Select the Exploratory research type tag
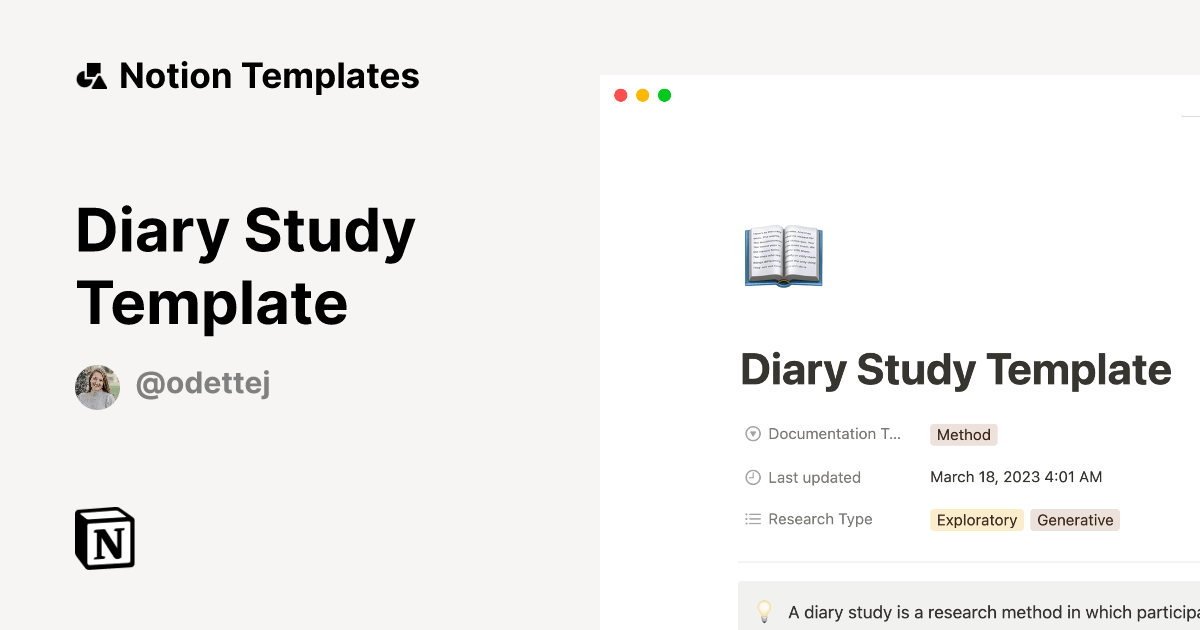Screen dimensions: 1200x630 [976, 520]
